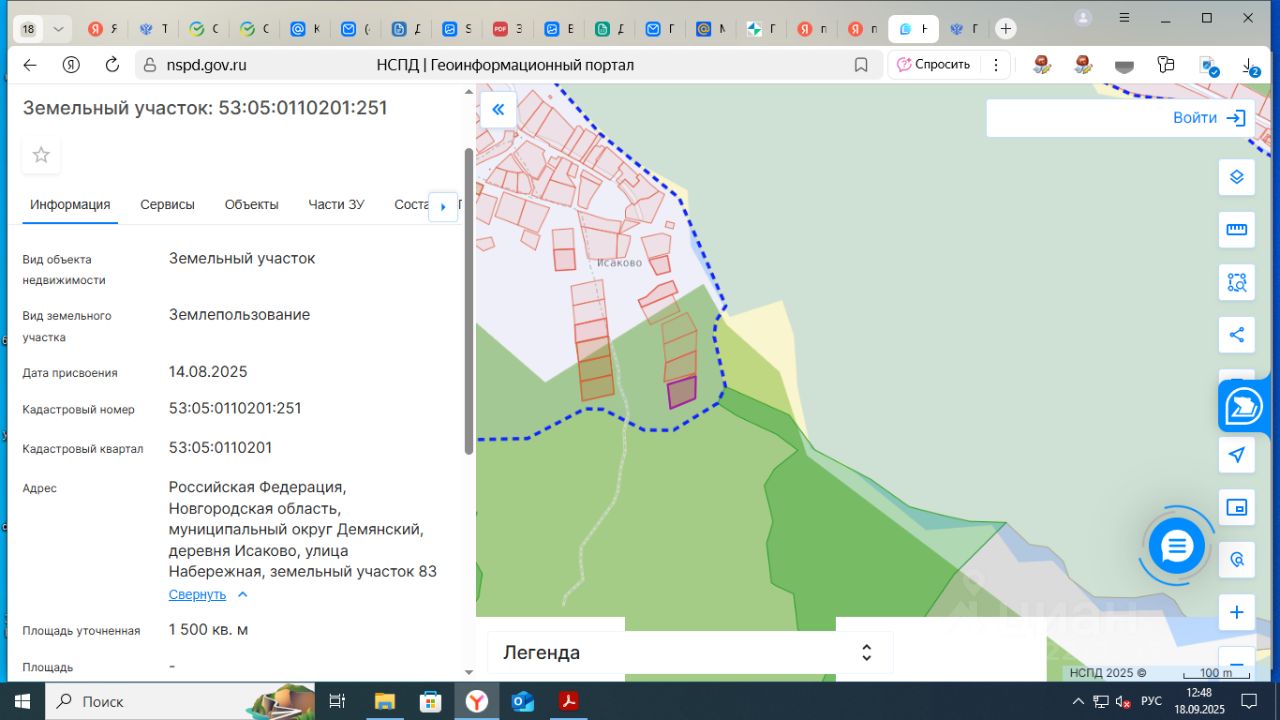
Task: Open Yandex home from the Я button
Action: click(x=71, y=65)
